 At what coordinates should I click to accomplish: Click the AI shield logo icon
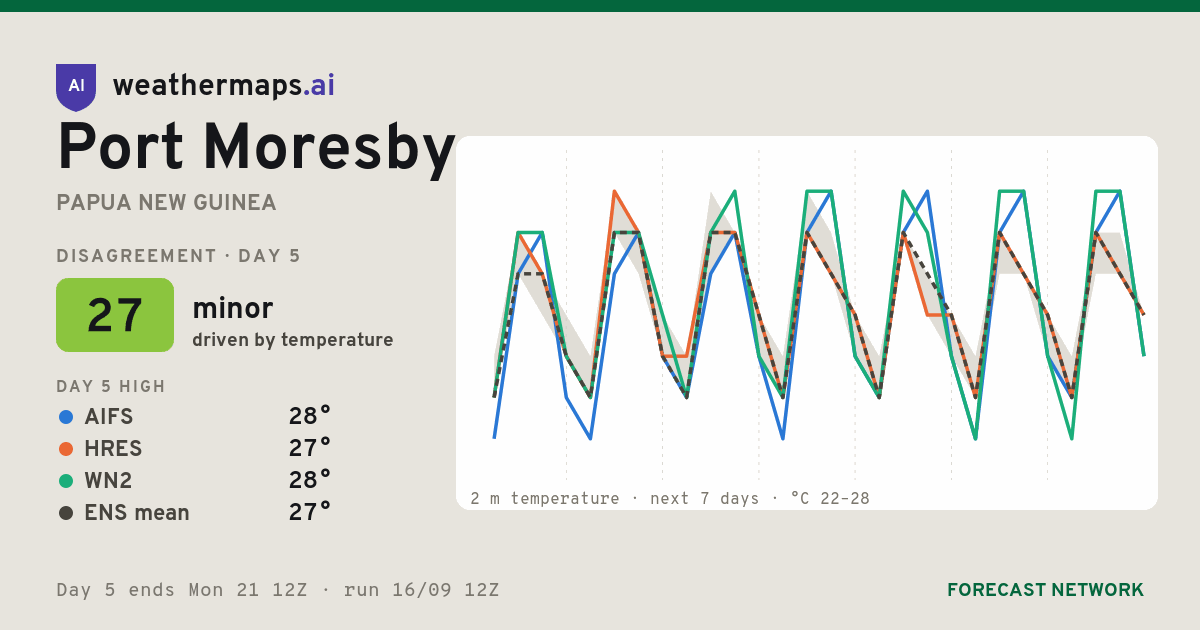(76, 87)
